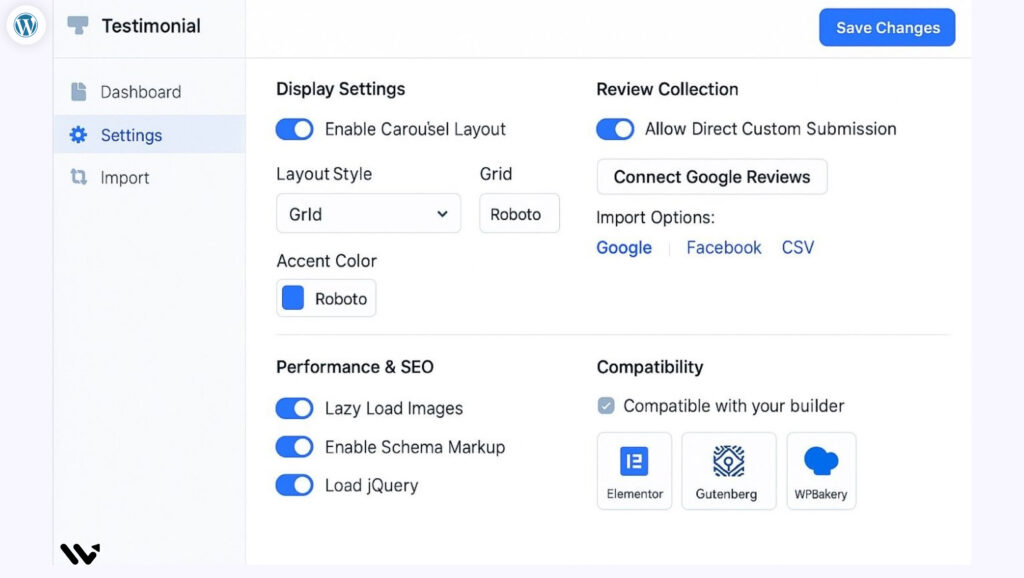
Task: Uncheck Compatible with your builder checkbox
Action: [606, 406]
